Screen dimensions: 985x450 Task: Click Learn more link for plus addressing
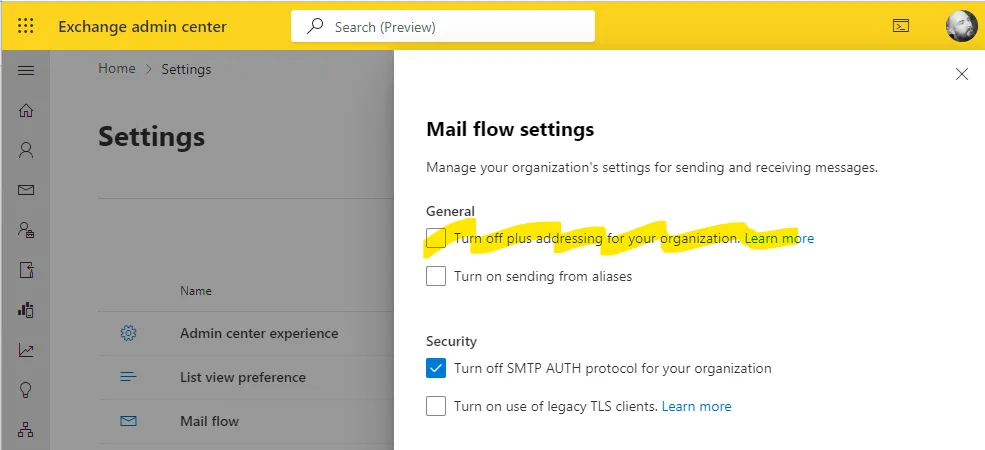[x=779, y=238]
